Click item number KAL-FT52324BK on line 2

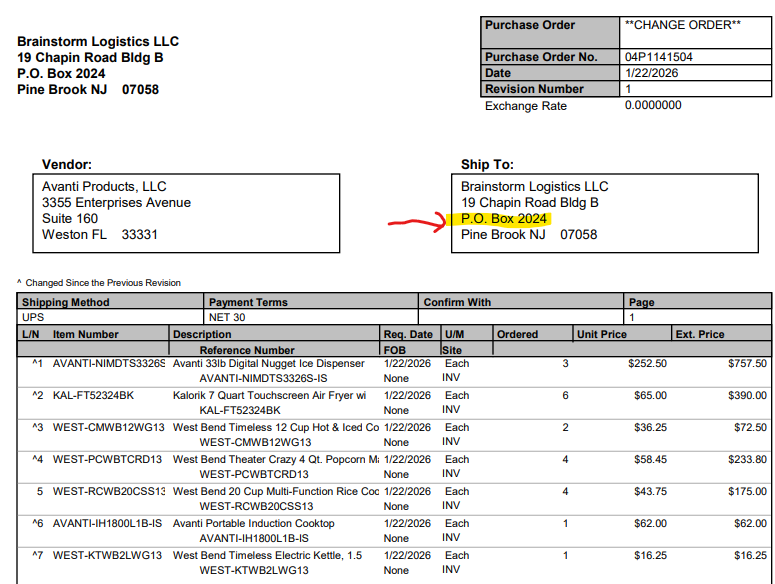pos(93,396)
